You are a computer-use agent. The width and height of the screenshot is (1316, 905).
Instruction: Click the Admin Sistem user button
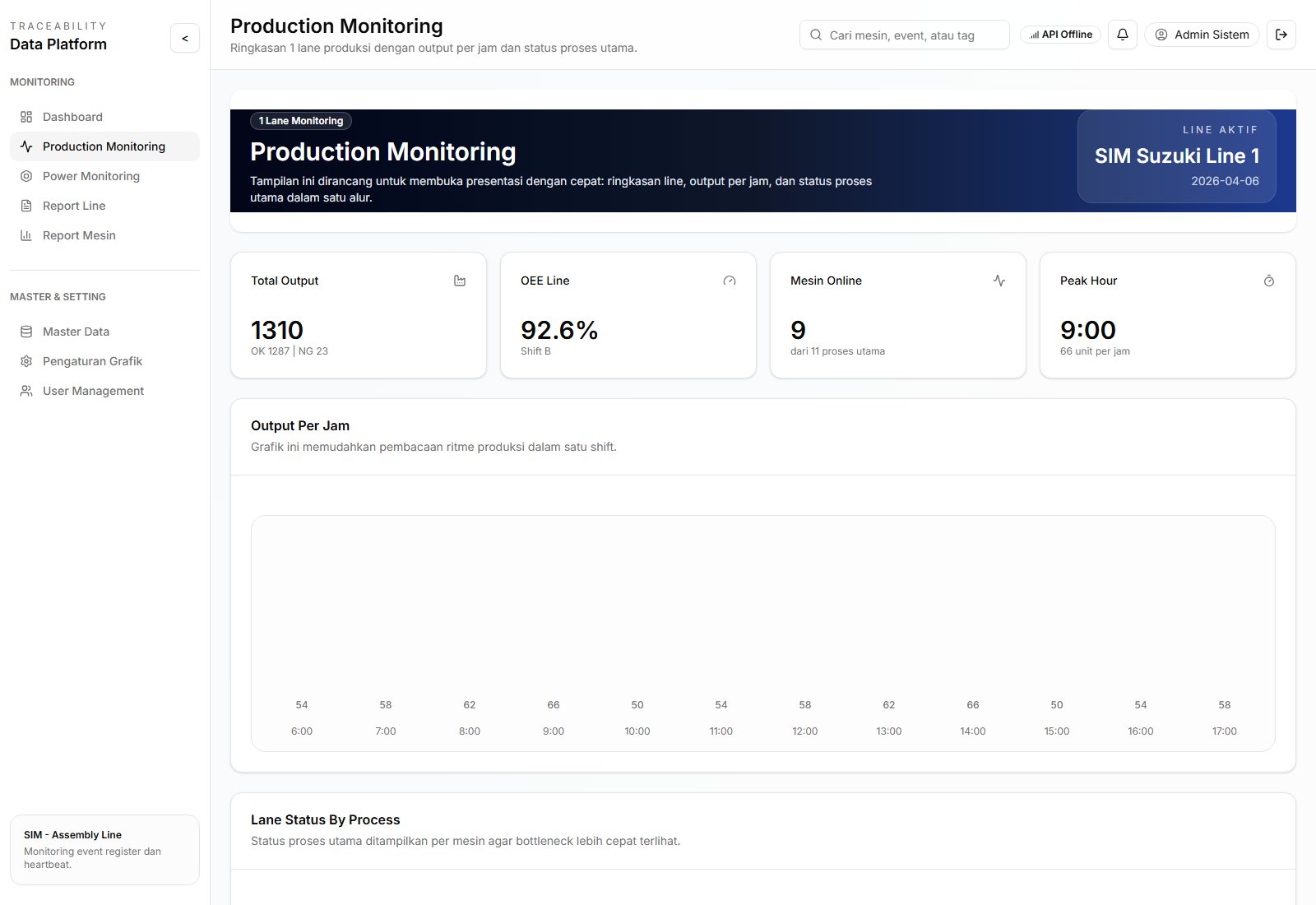pyautogui.click(x=1202, y=35)
